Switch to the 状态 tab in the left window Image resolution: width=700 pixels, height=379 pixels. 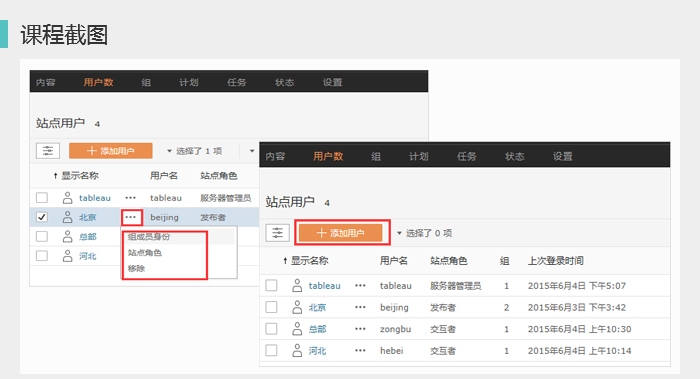(x=284, y=82)
